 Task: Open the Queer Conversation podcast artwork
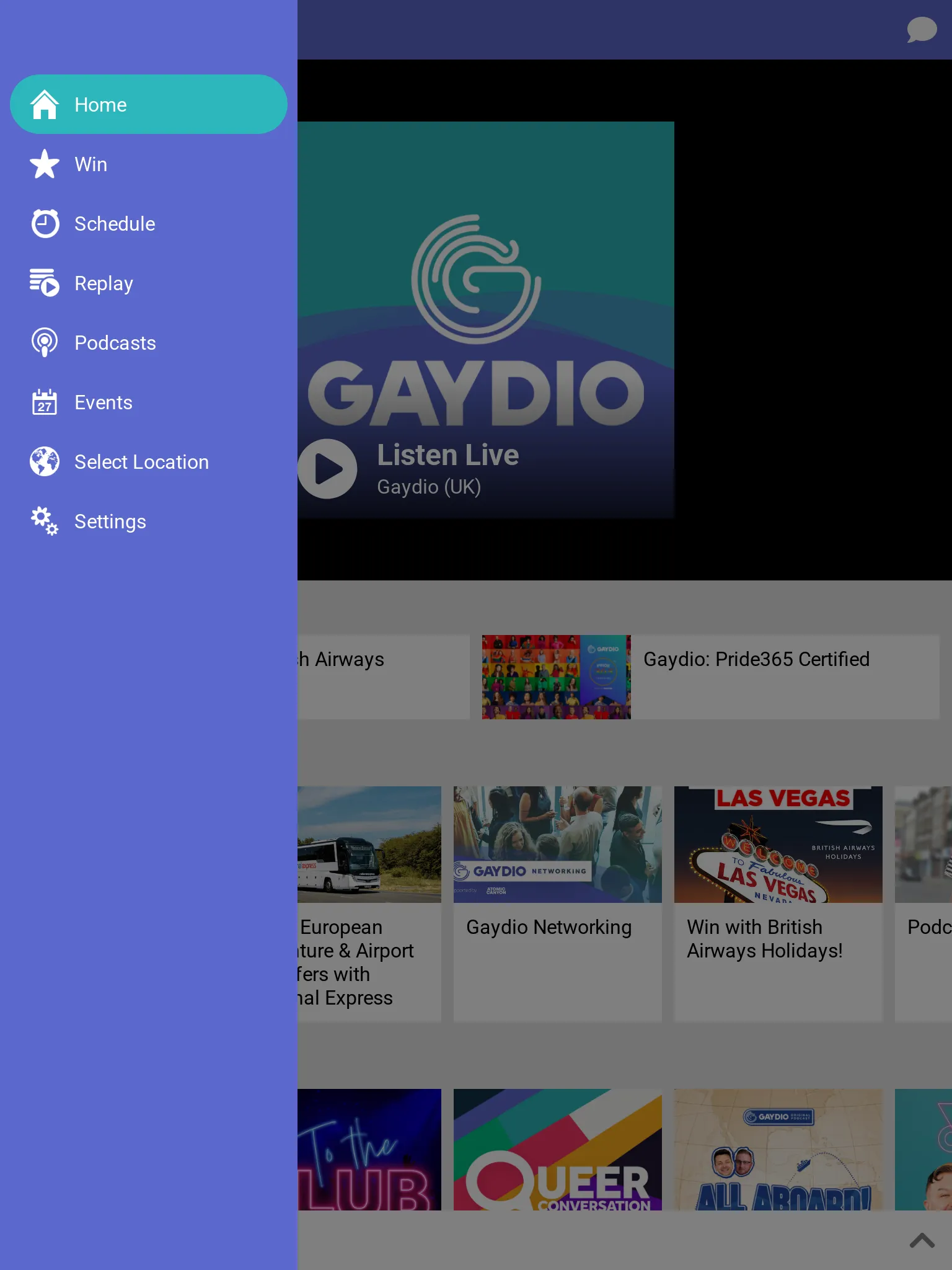click(x=558, y=1150)
